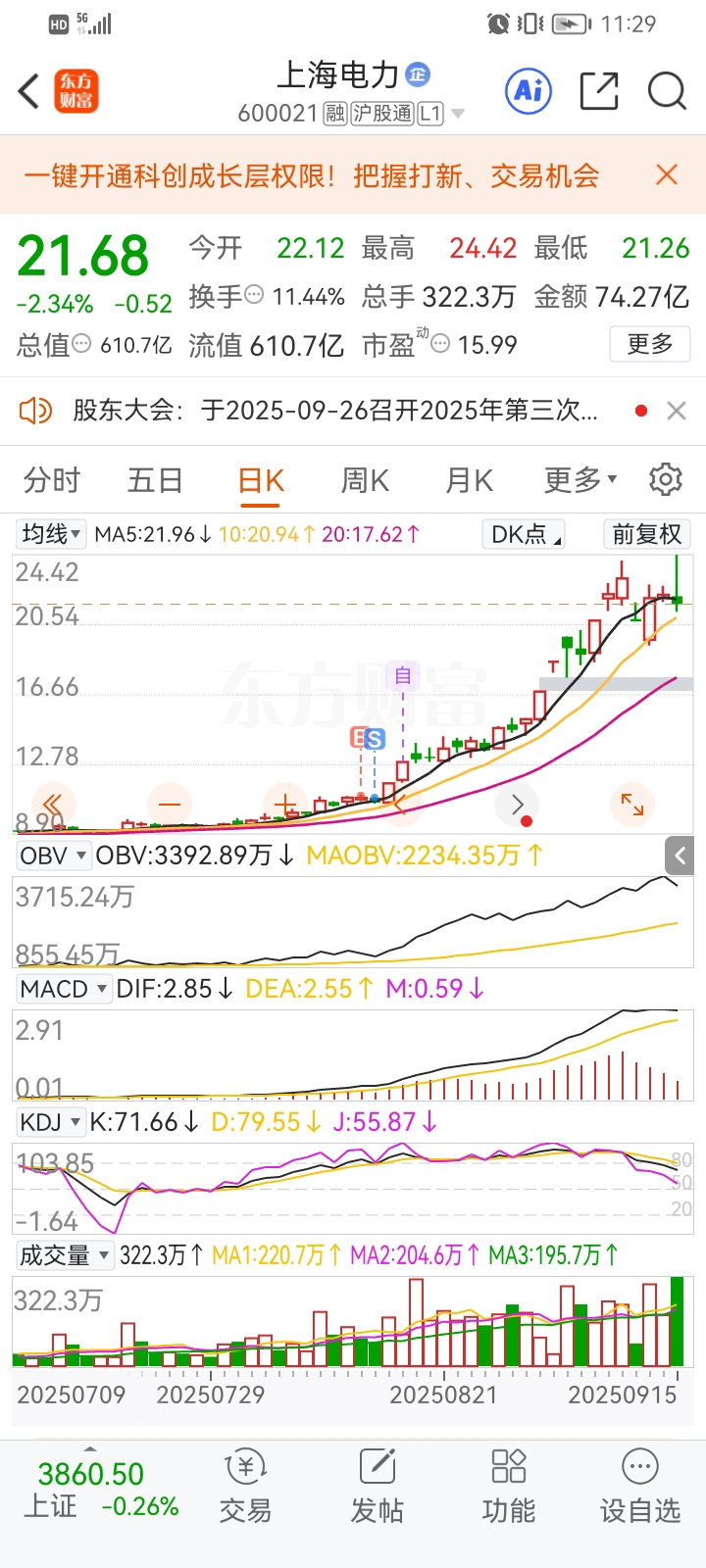This screenshot has height=1568, width=706.
Task: Tap the MAOBV:2234.35万 readout
Action: pos(425,856)
